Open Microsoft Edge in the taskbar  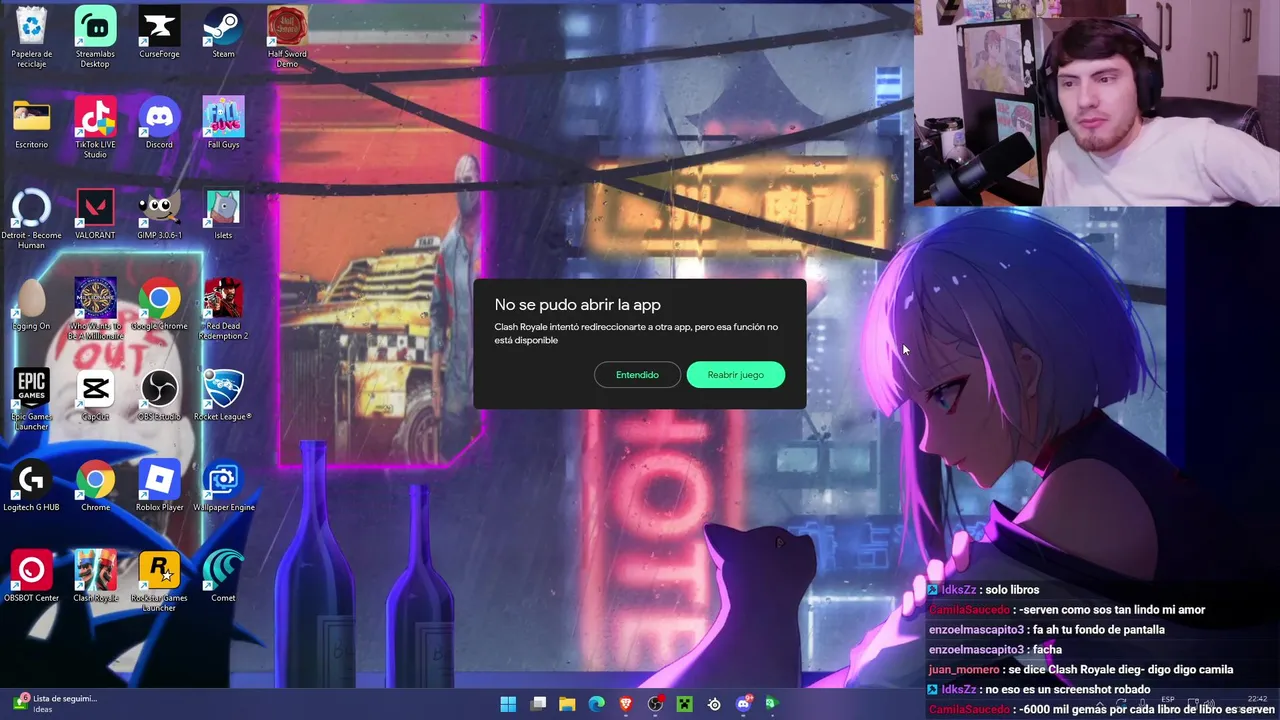click(x=597, y=704)
